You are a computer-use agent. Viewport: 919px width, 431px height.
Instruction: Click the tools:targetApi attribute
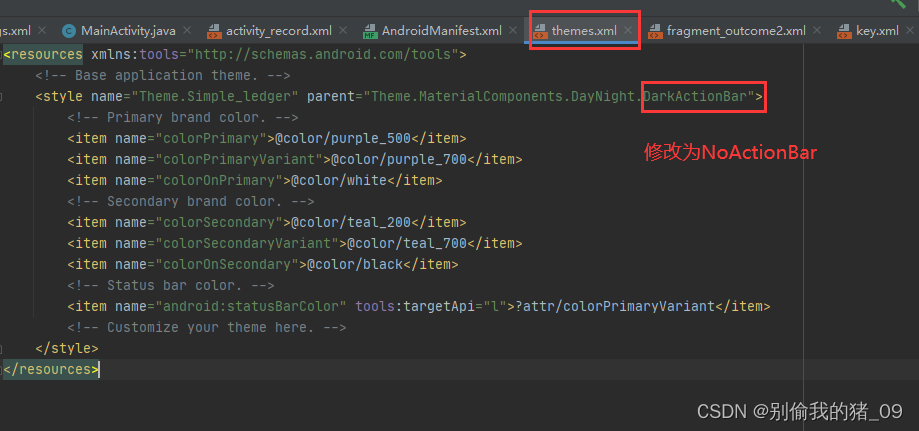click(432, 307)
